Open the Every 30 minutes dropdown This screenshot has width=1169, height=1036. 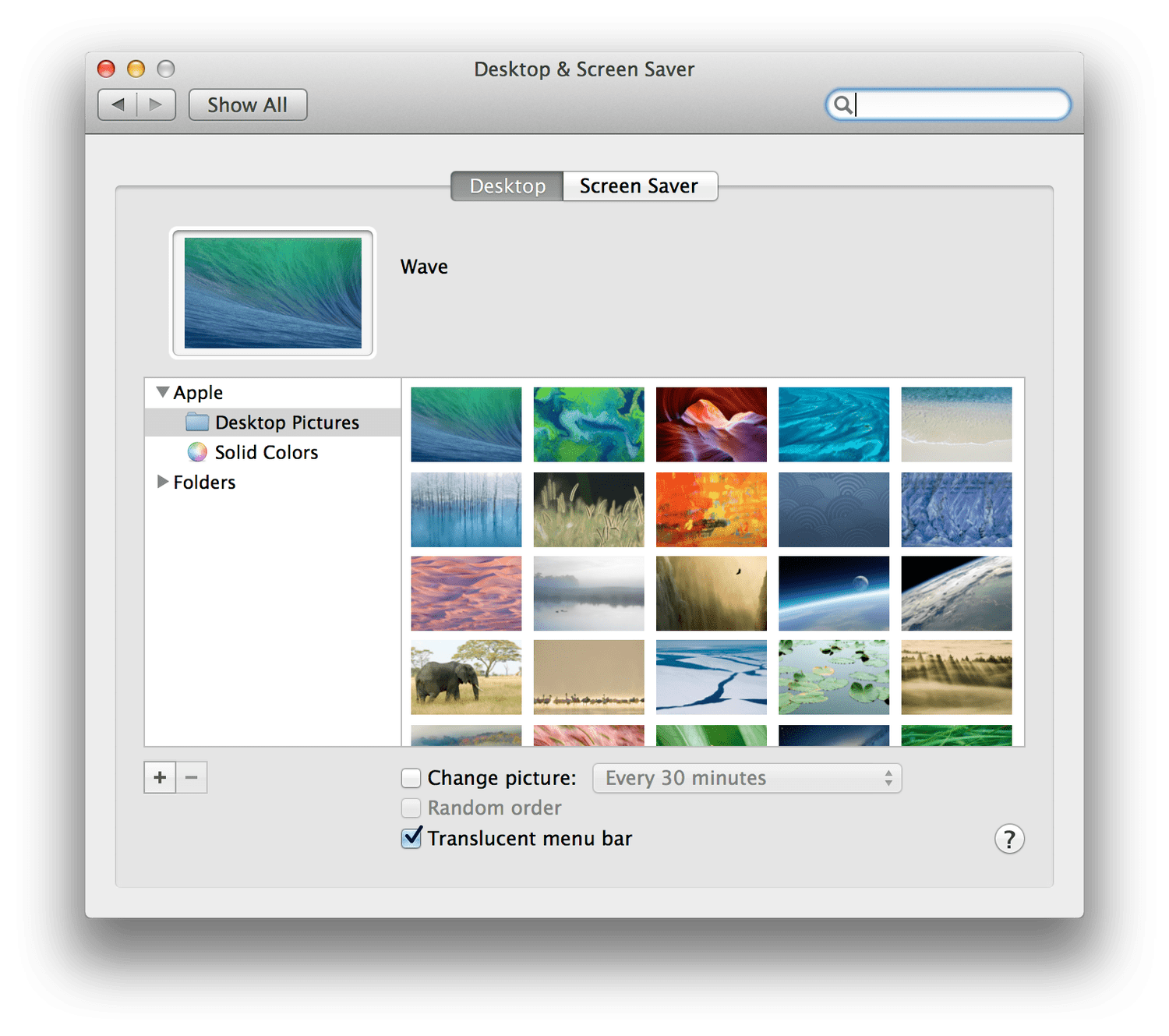(x=747, y=778)
